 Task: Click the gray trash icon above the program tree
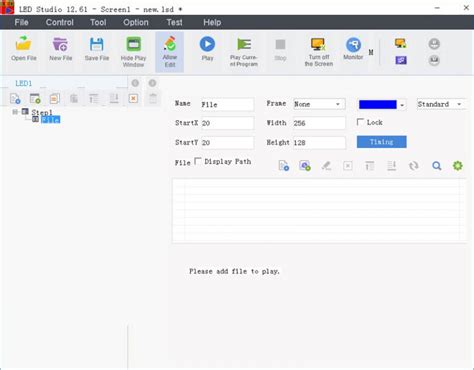coord(153,99)
